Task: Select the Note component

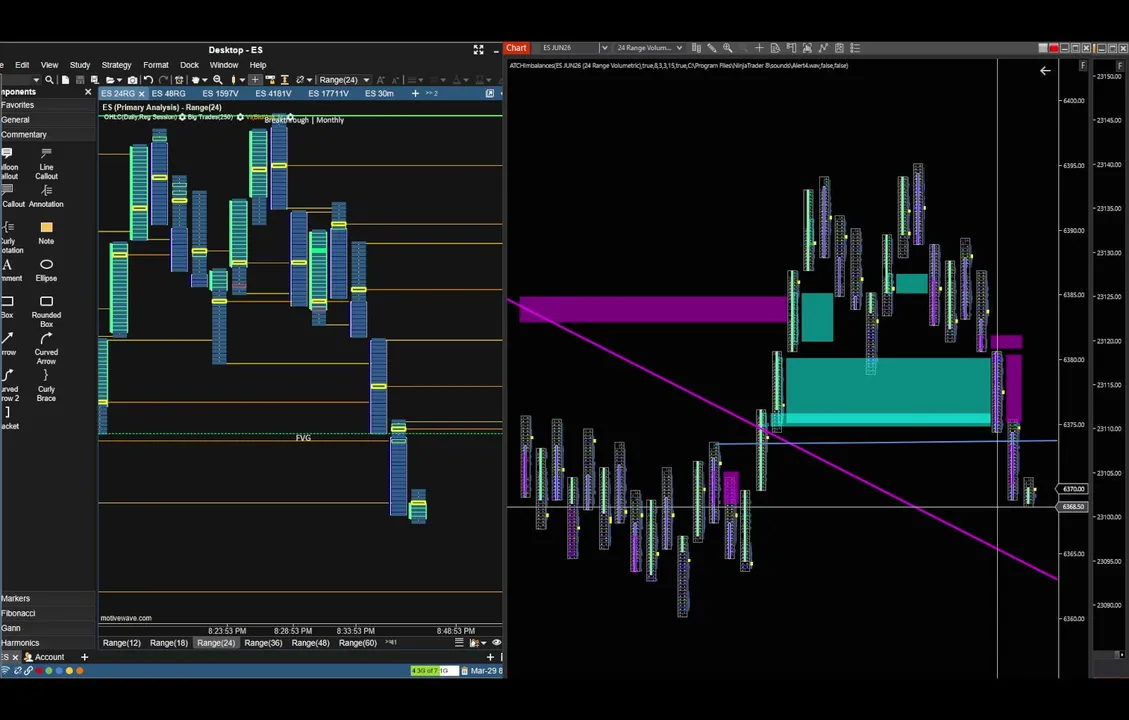Action: (46, 233)
